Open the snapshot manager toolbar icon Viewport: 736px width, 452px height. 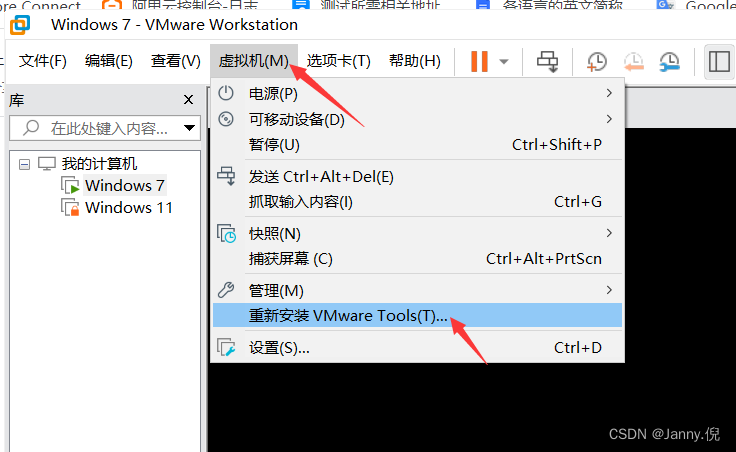[x=669, y=61]
